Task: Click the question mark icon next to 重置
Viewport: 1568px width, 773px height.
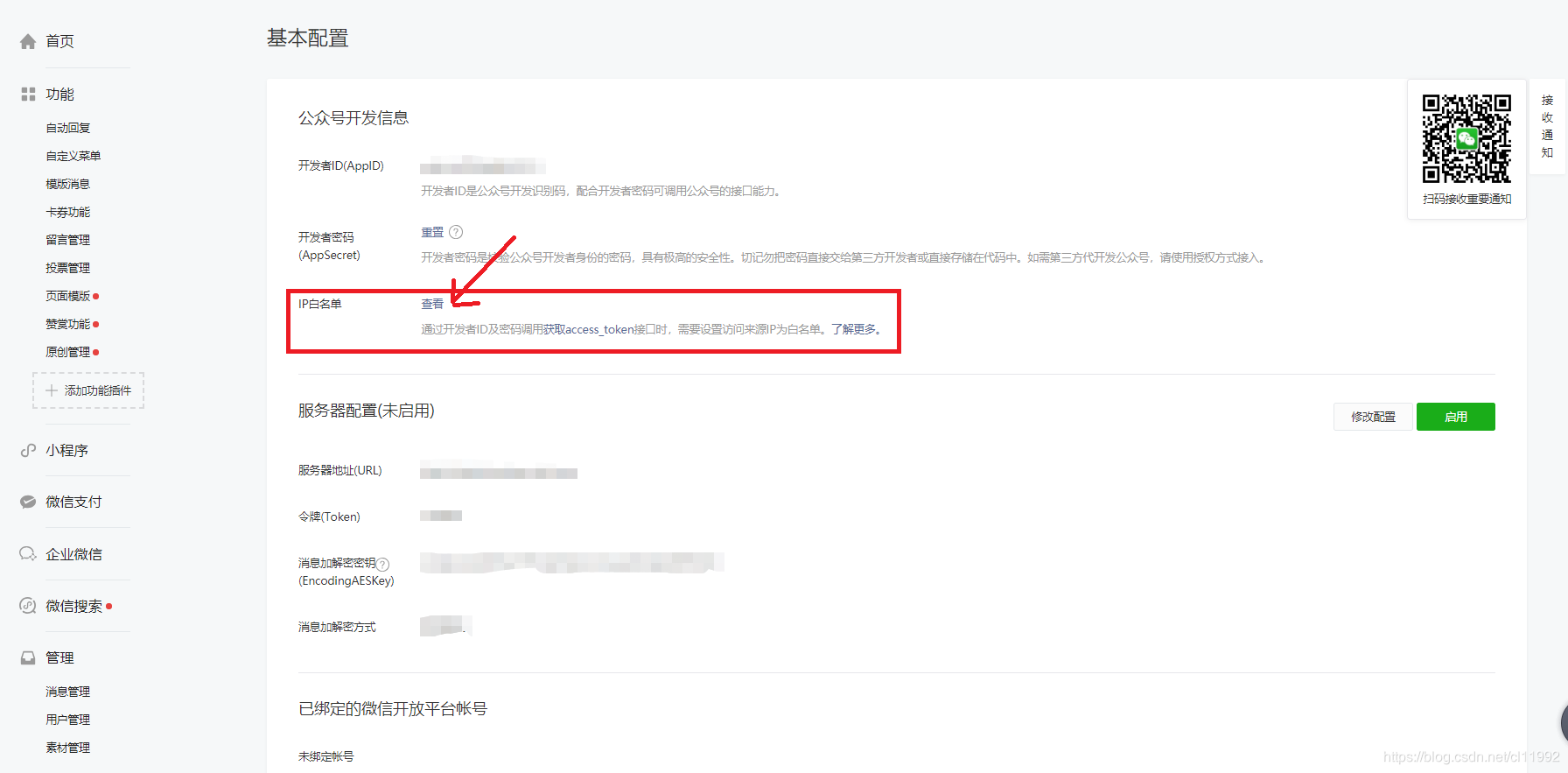Action: click(456, 232)
